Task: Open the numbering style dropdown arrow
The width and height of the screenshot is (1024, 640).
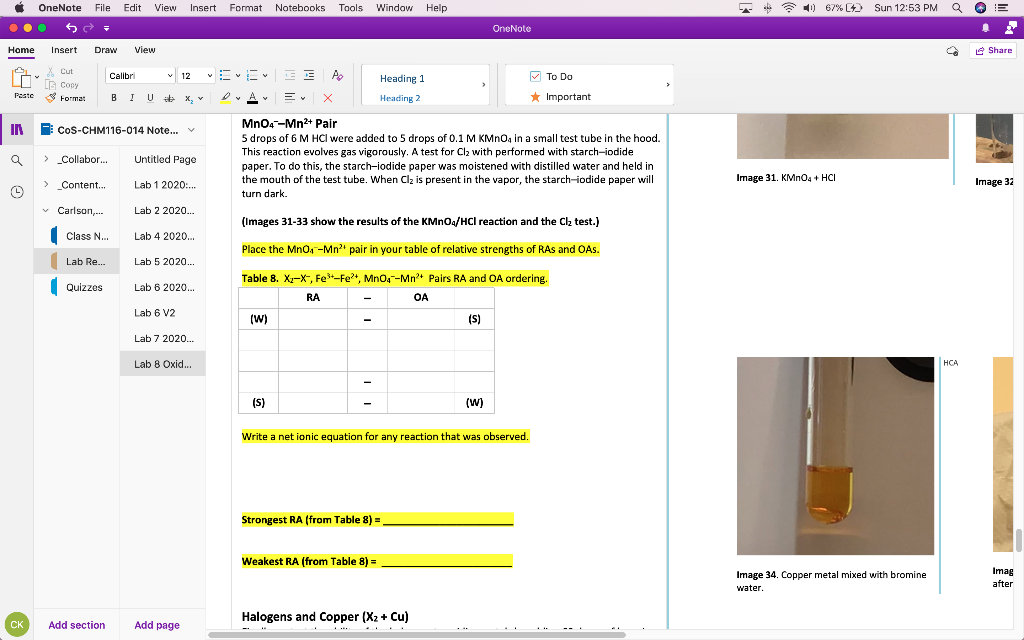Action: coord(265,76)
